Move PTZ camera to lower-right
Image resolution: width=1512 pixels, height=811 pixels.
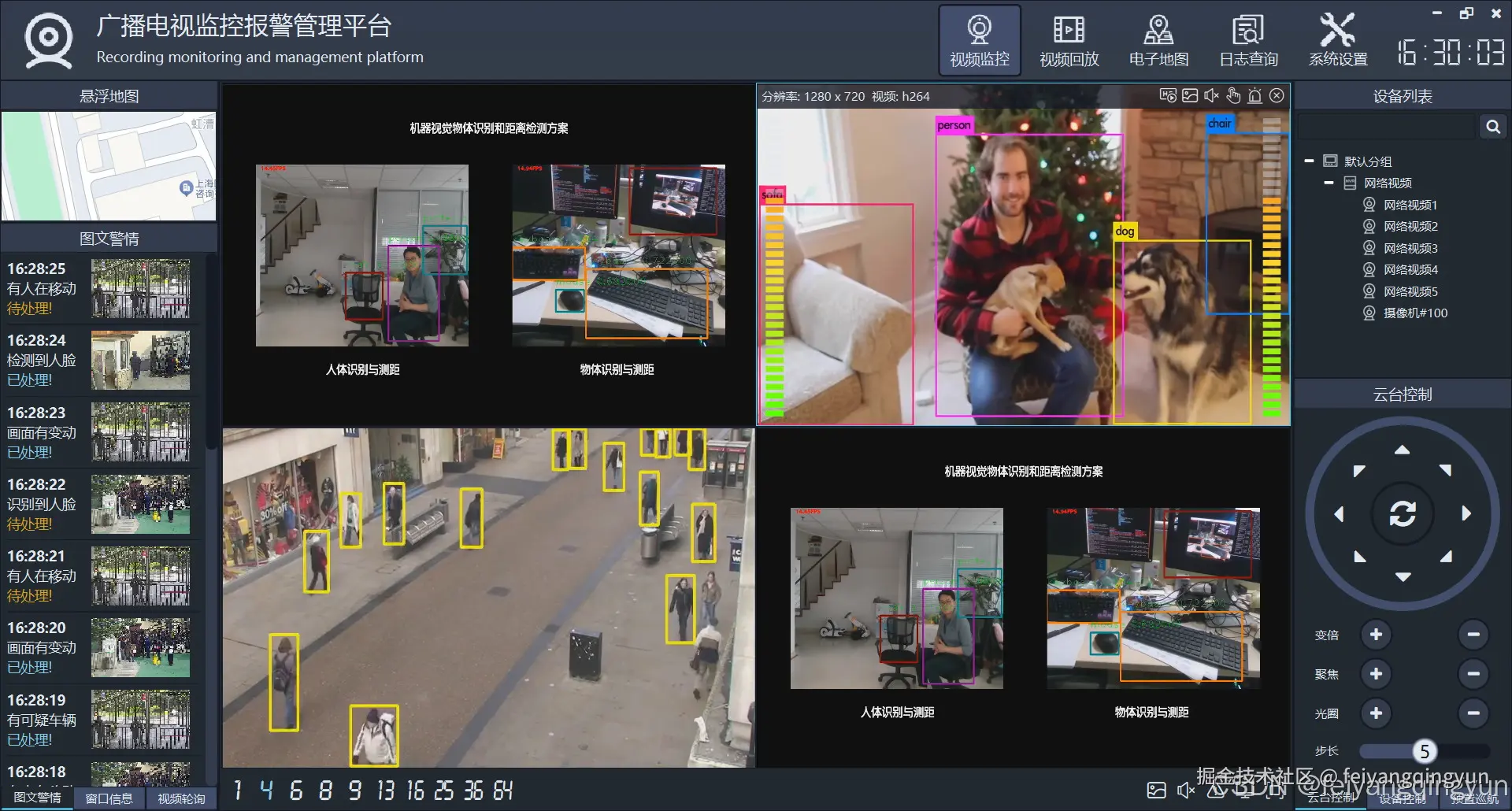[1445, 556]
